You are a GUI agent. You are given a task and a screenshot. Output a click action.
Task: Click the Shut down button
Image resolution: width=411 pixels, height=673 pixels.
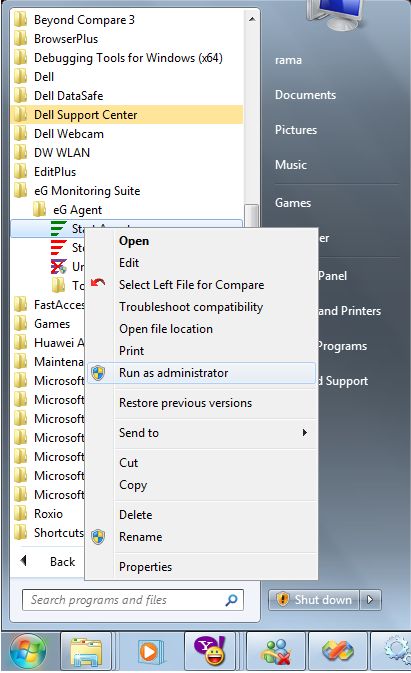point(314,599)
